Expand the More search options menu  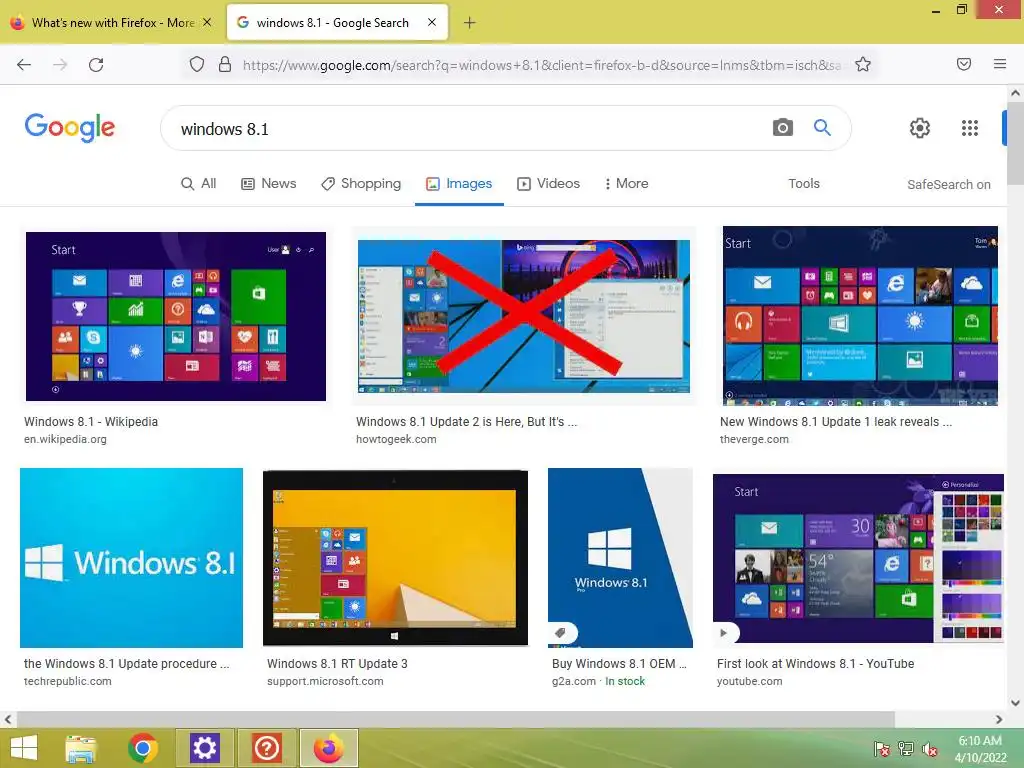point(626,184)
